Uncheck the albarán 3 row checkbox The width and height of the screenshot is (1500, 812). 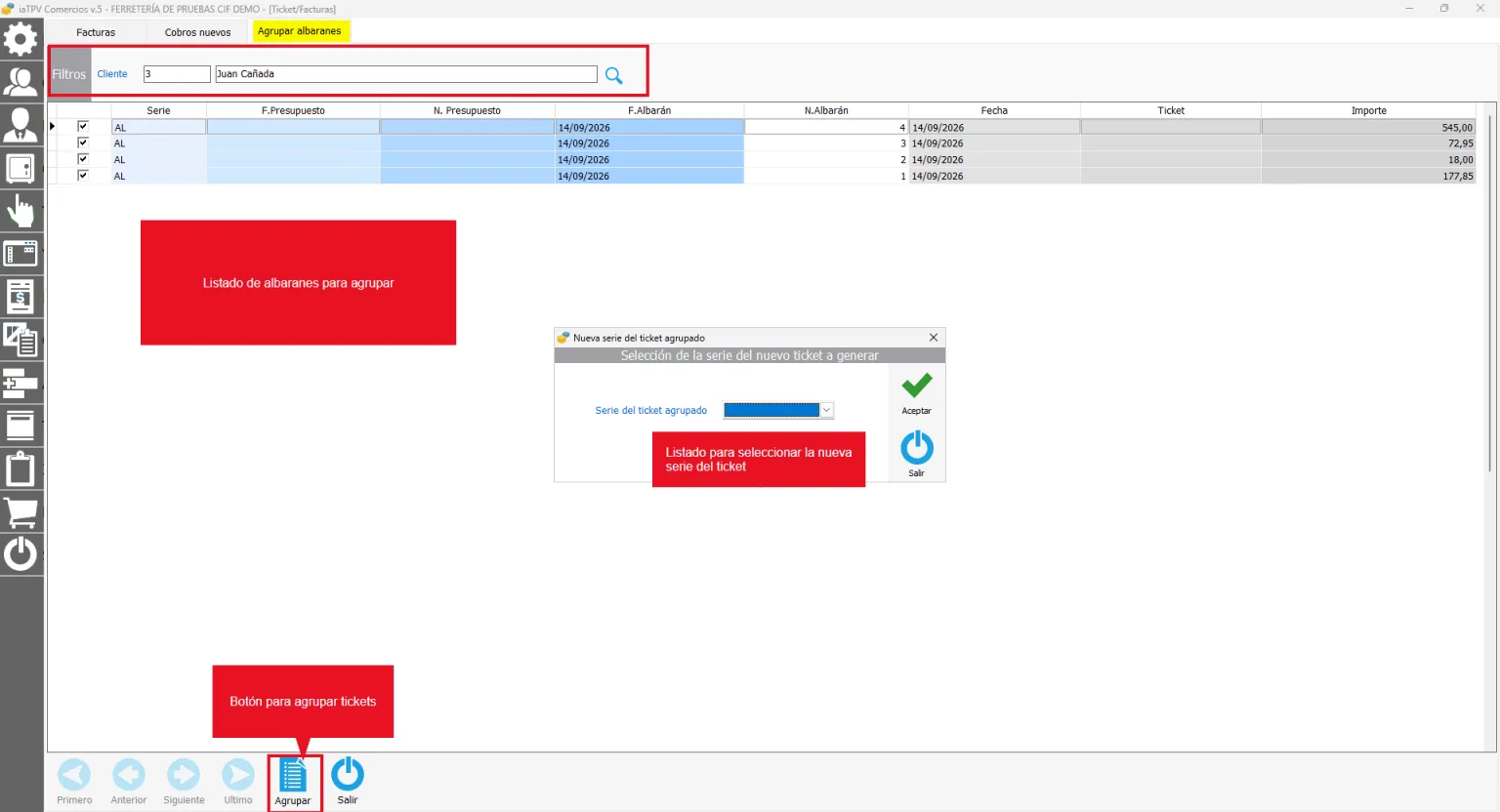pos(83,142)
